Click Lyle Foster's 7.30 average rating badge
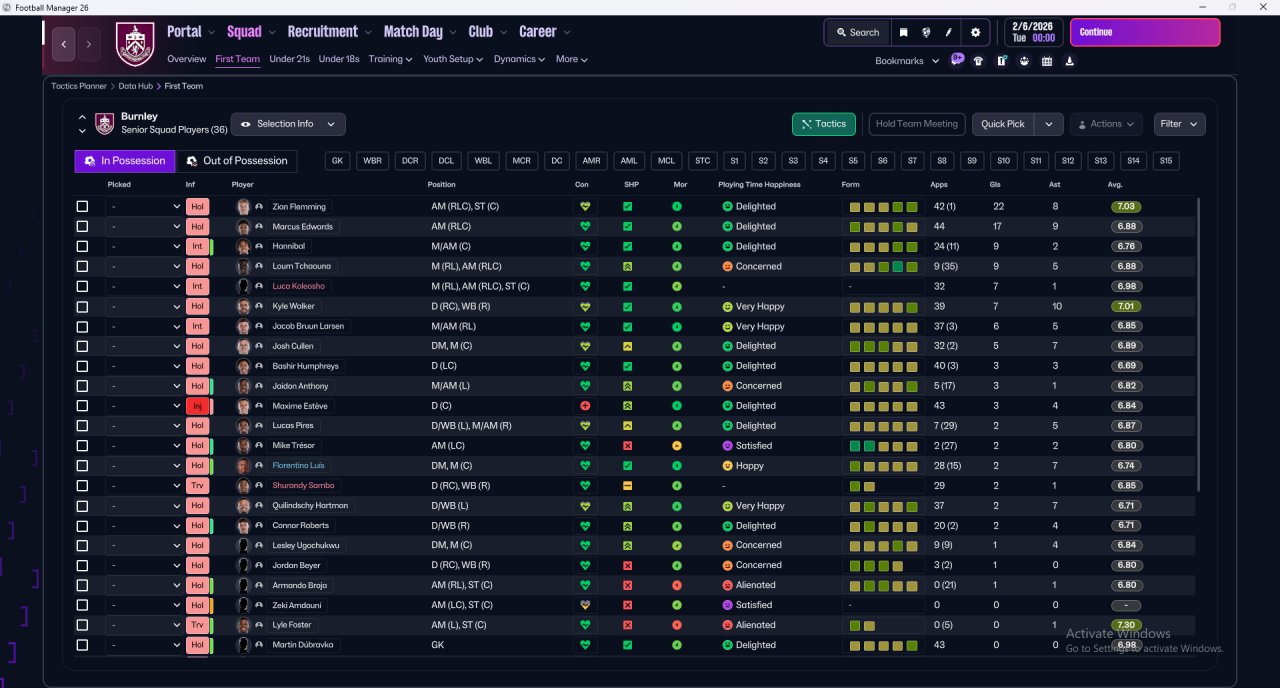1280x688 pixels. [1126, 625]
